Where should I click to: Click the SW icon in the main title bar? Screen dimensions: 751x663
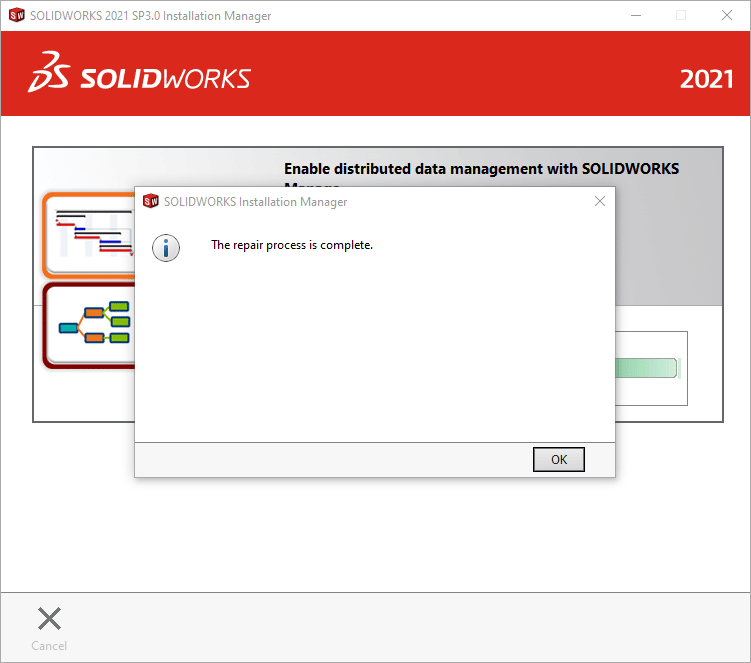click(17, 15)
